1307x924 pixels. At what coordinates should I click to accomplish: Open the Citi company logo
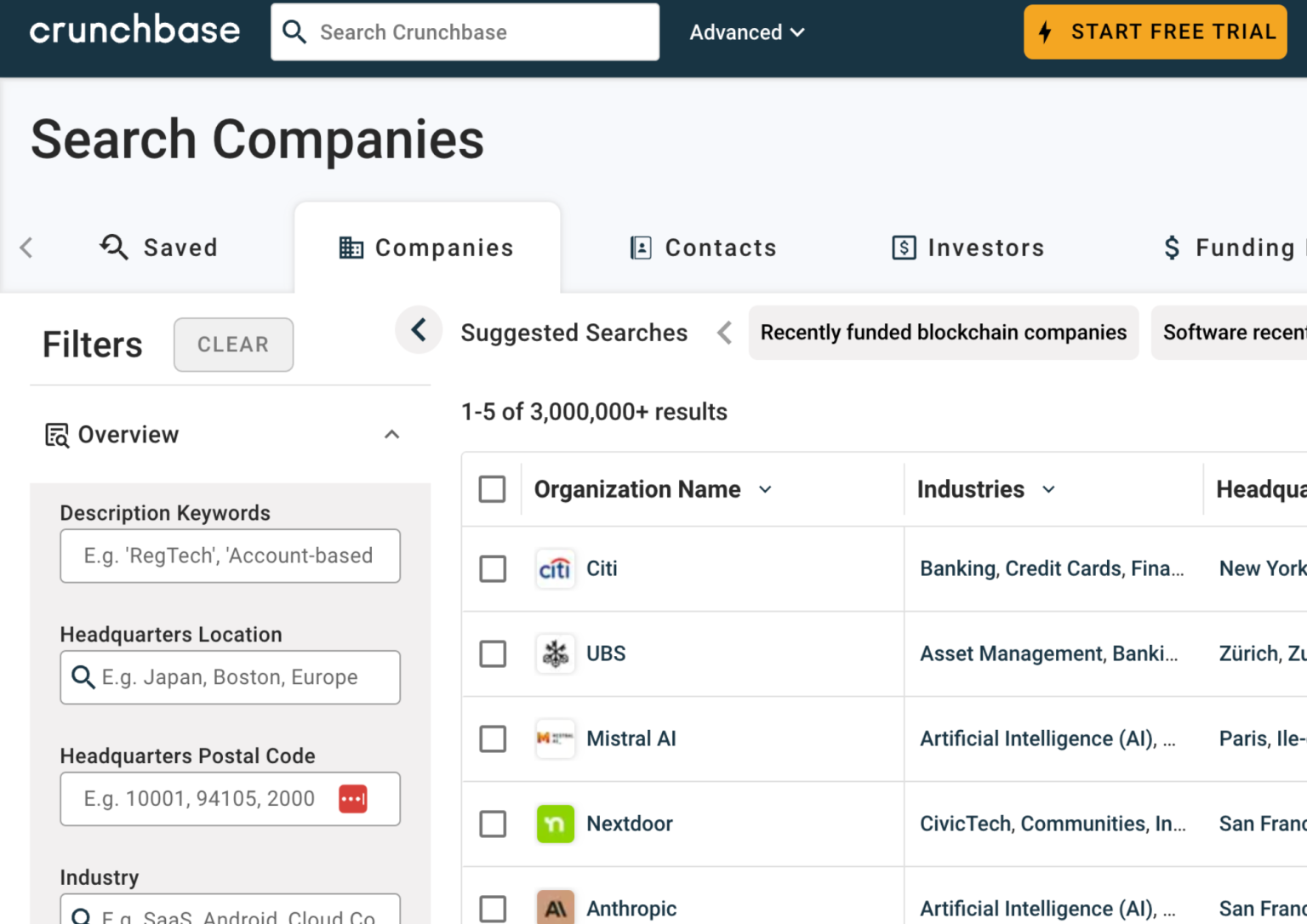(x=555, y=568)
